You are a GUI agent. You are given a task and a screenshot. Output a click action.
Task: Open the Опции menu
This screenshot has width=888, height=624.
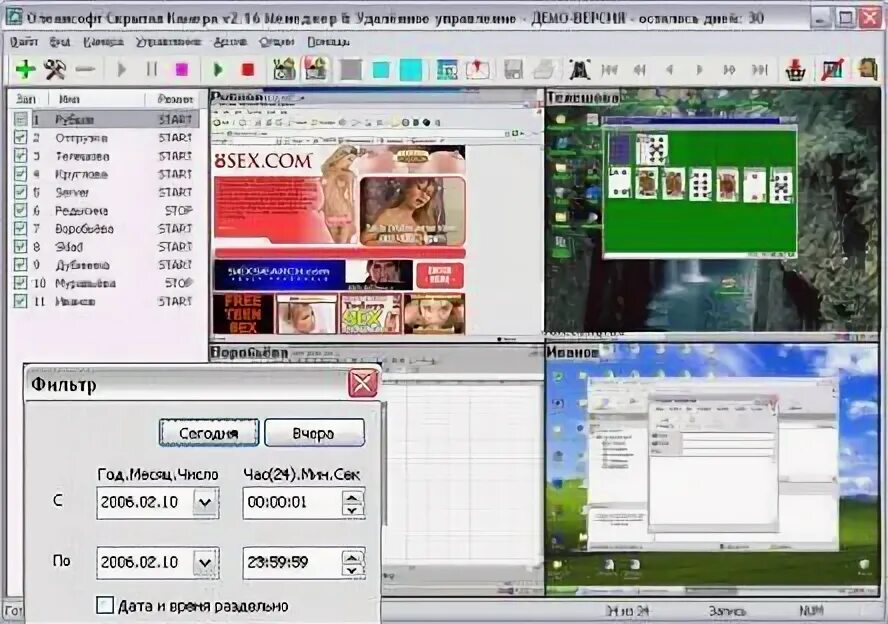(276, 42)
